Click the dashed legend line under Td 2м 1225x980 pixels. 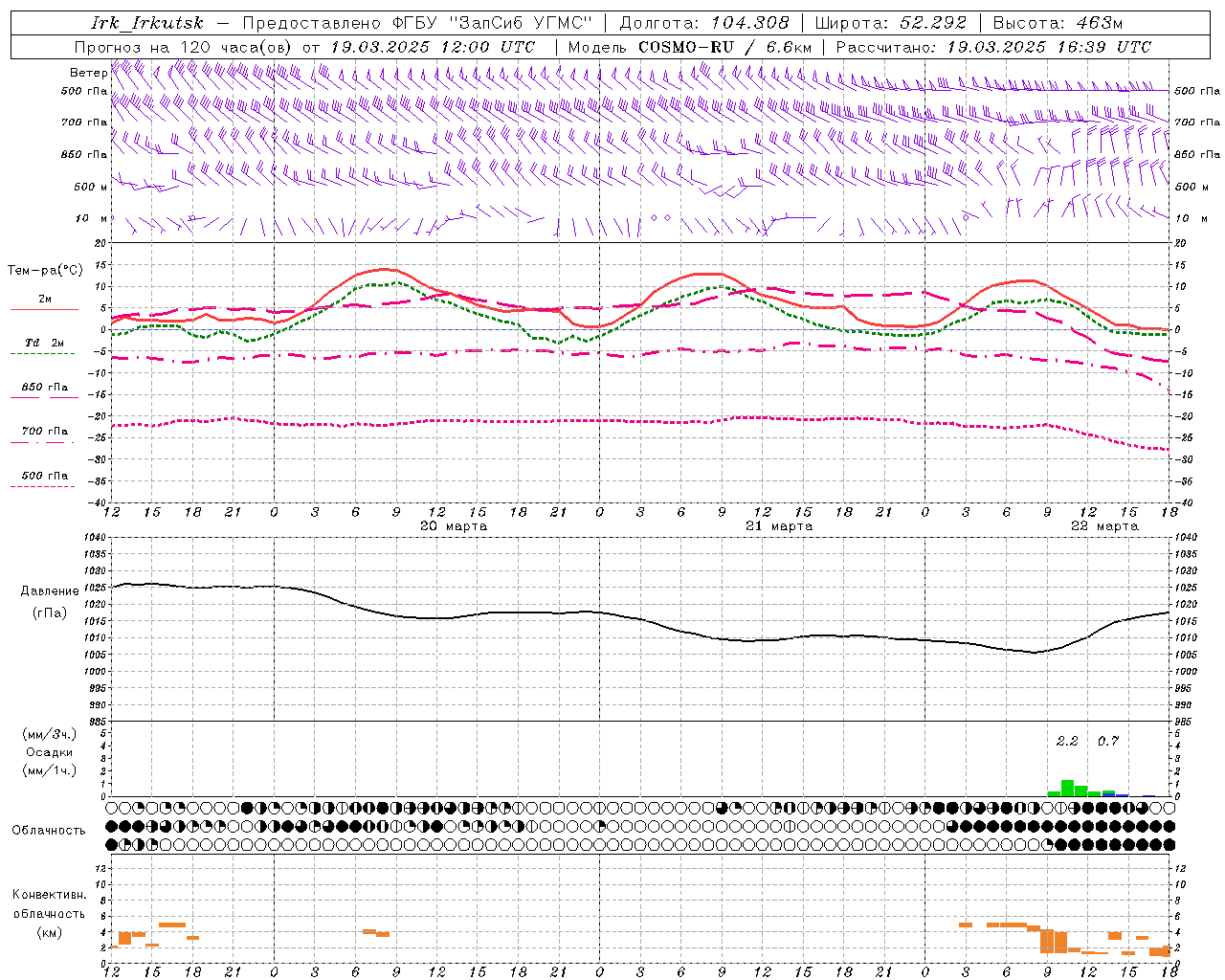43,353
